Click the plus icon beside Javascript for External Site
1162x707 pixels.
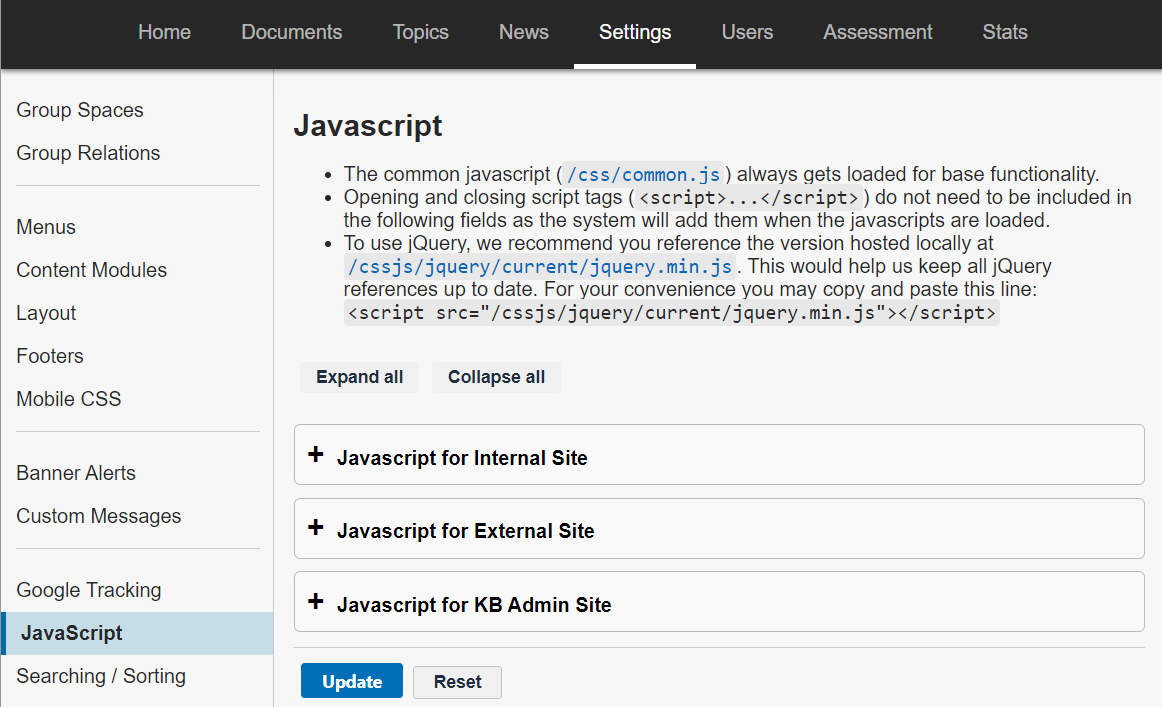coord(316,528)
